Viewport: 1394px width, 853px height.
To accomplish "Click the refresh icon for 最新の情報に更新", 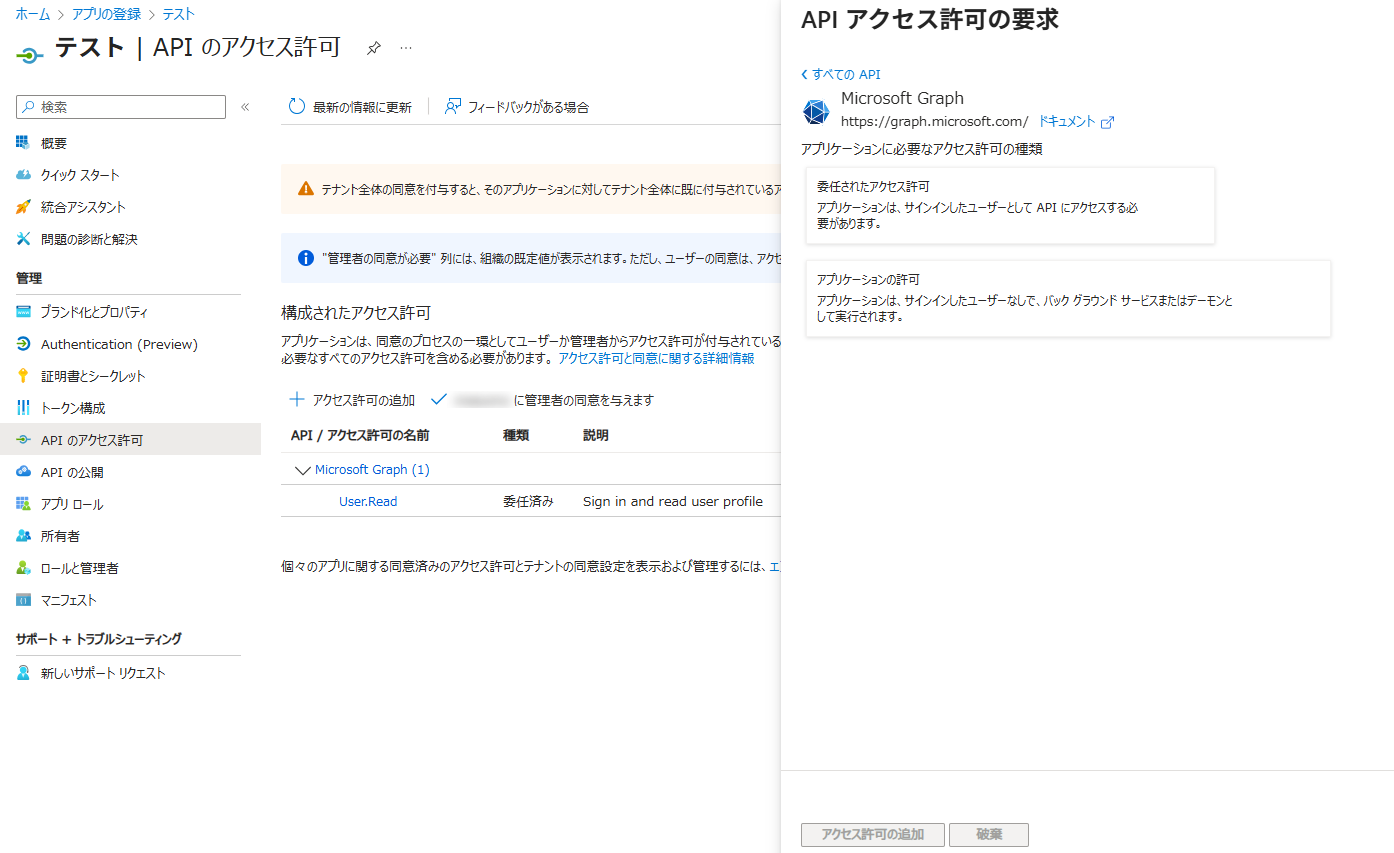I will point(297,107).
